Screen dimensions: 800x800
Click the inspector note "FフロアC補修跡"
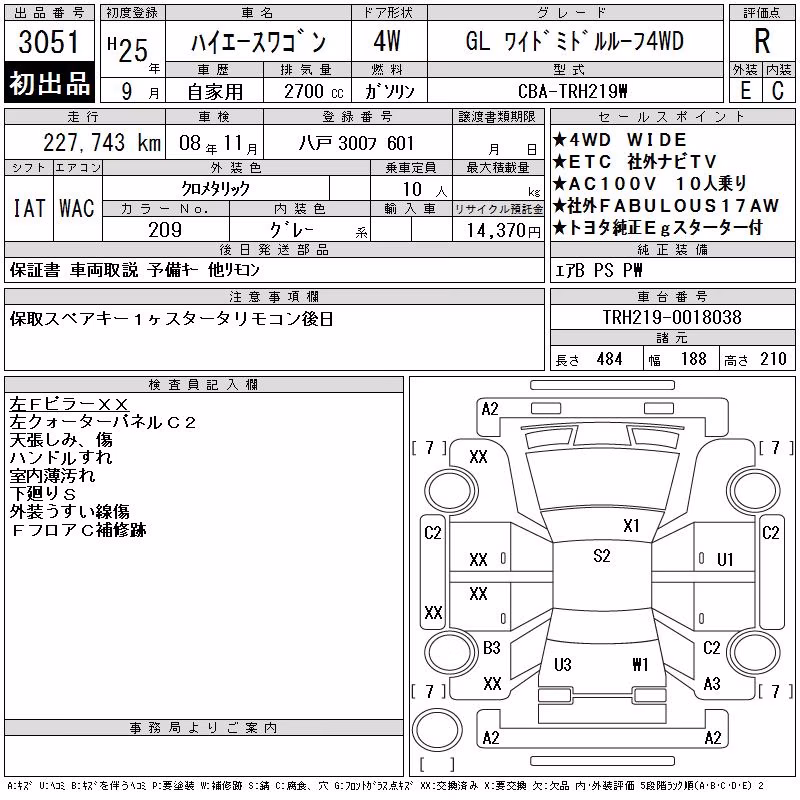point(78,530)
